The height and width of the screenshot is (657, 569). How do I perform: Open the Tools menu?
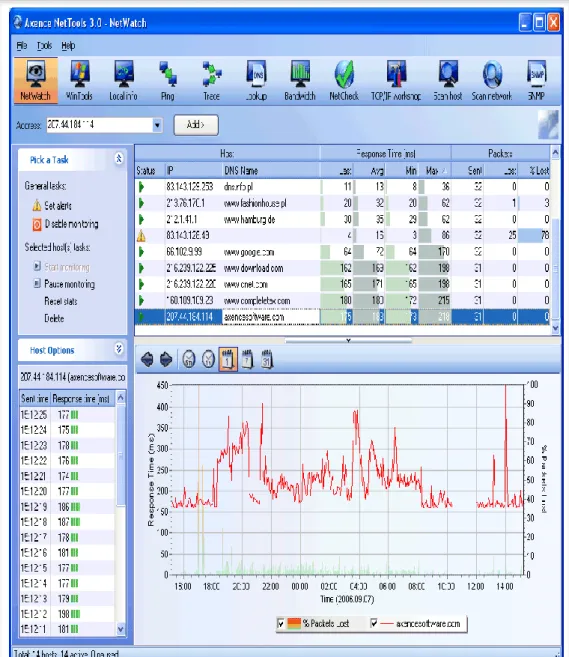tap(44, 46)
